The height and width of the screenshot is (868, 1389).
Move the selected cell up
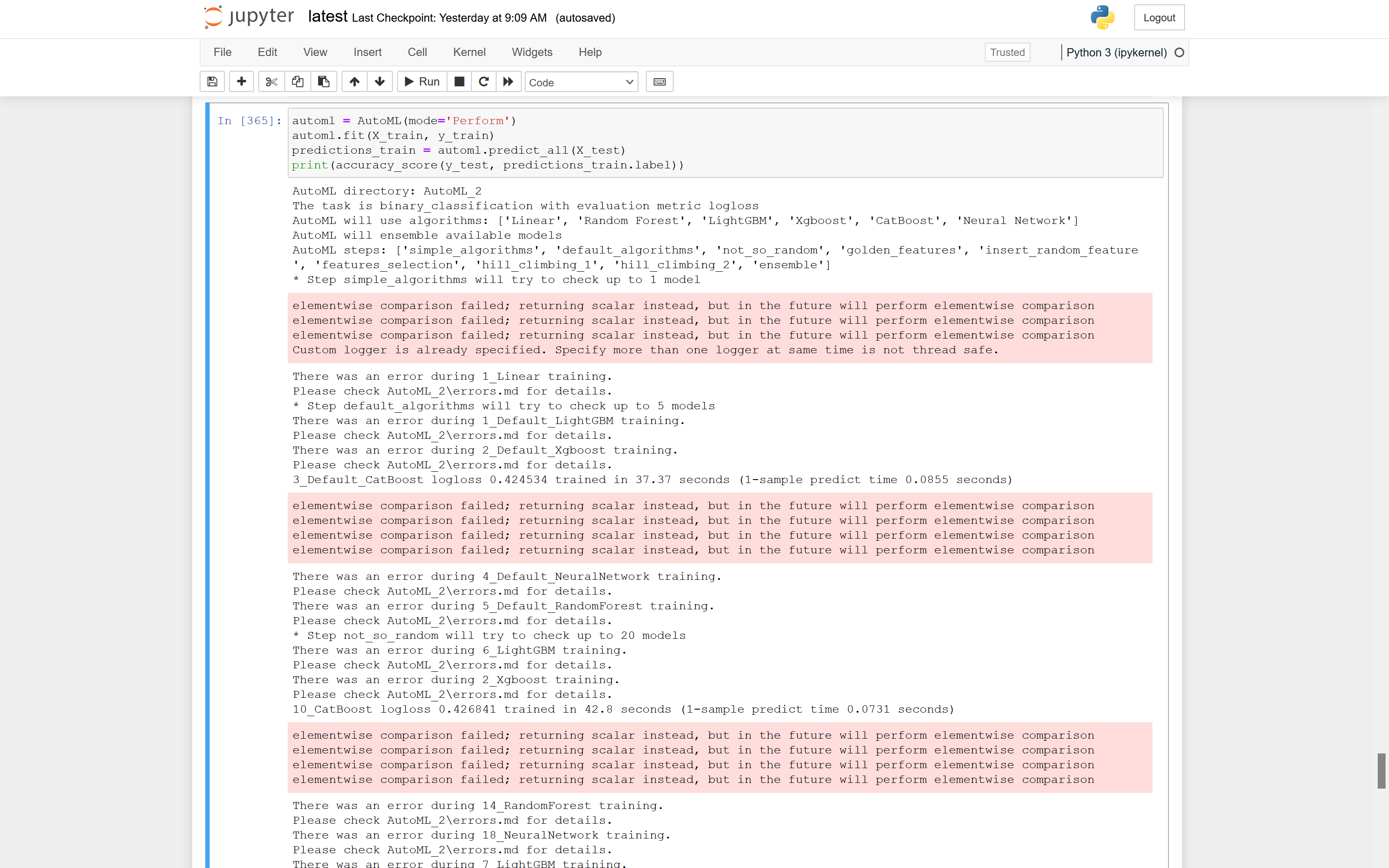point(354,82)
